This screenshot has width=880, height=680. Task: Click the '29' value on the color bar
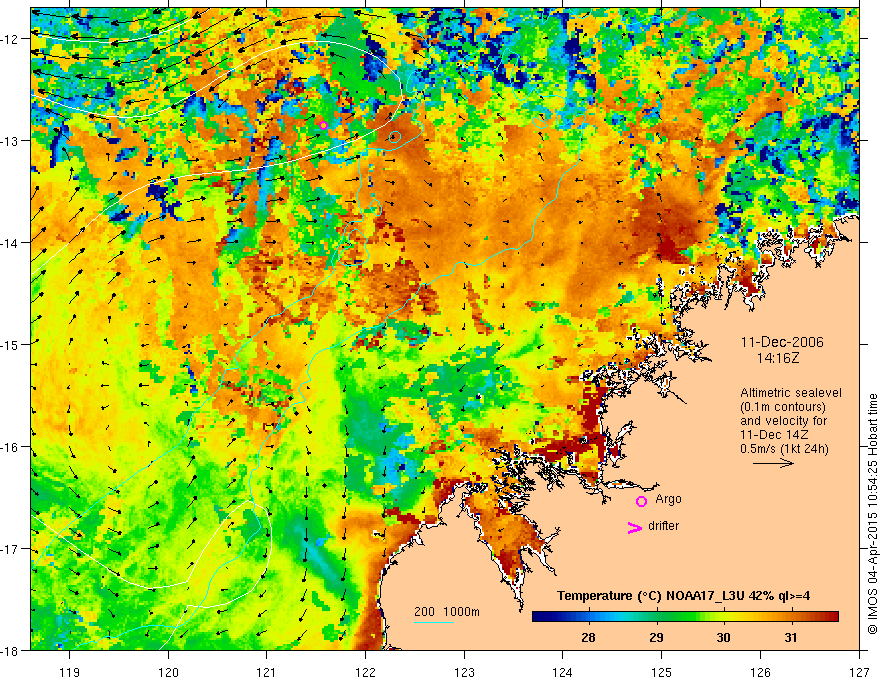(656, 637)
